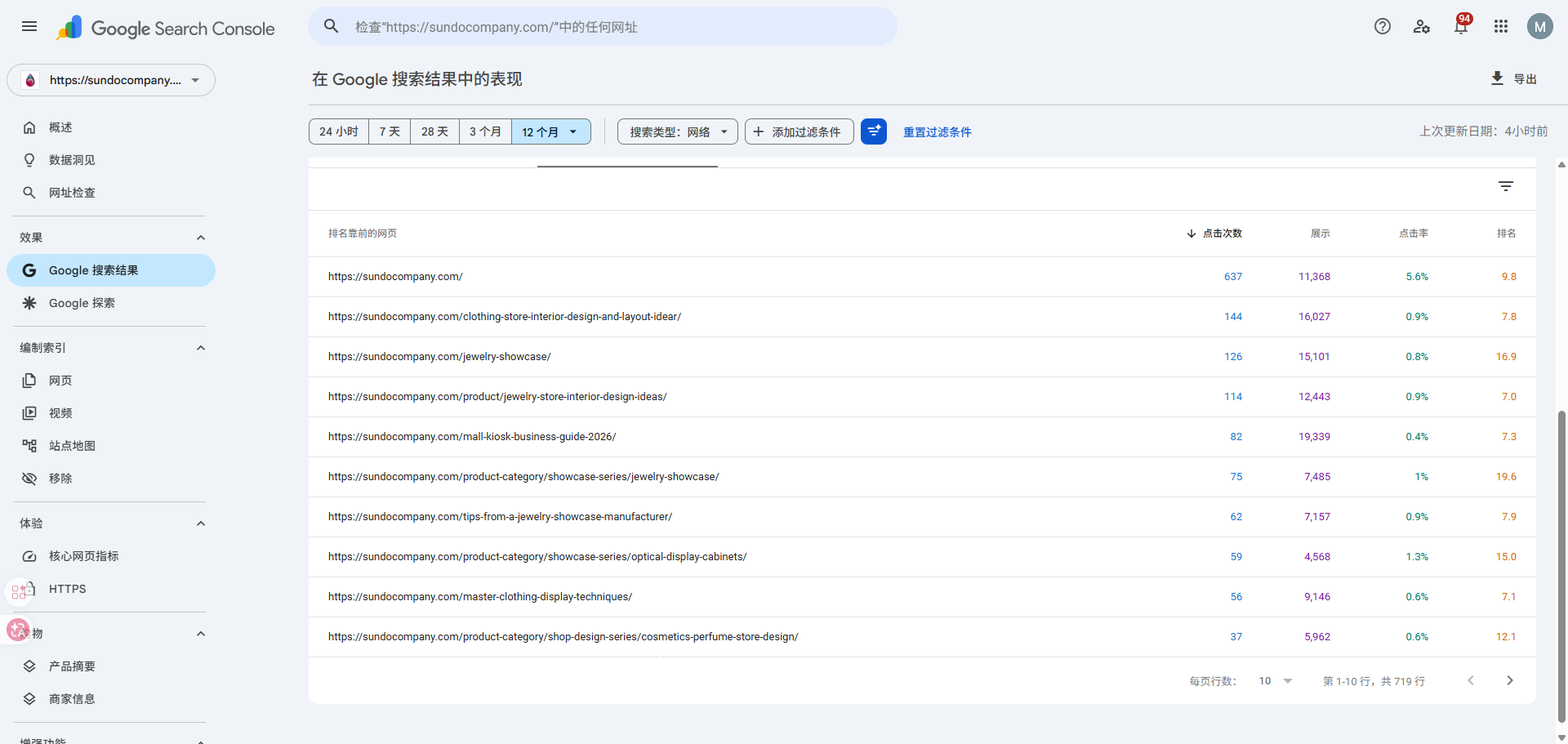Click the next page arrow
This screenshot has height=744, width=1568.
tap(1510, 680)
